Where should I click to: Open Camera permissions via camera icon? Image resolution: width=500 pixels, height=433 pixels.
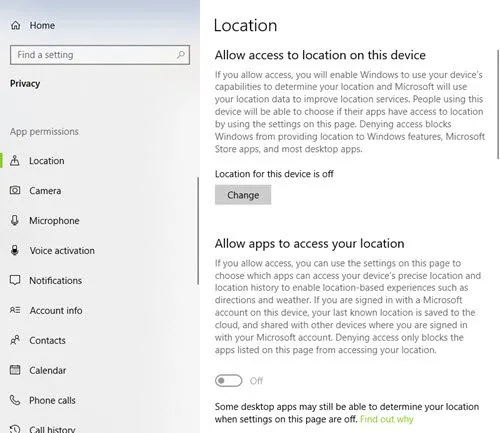pyautogui.click(x=15, y=190)
